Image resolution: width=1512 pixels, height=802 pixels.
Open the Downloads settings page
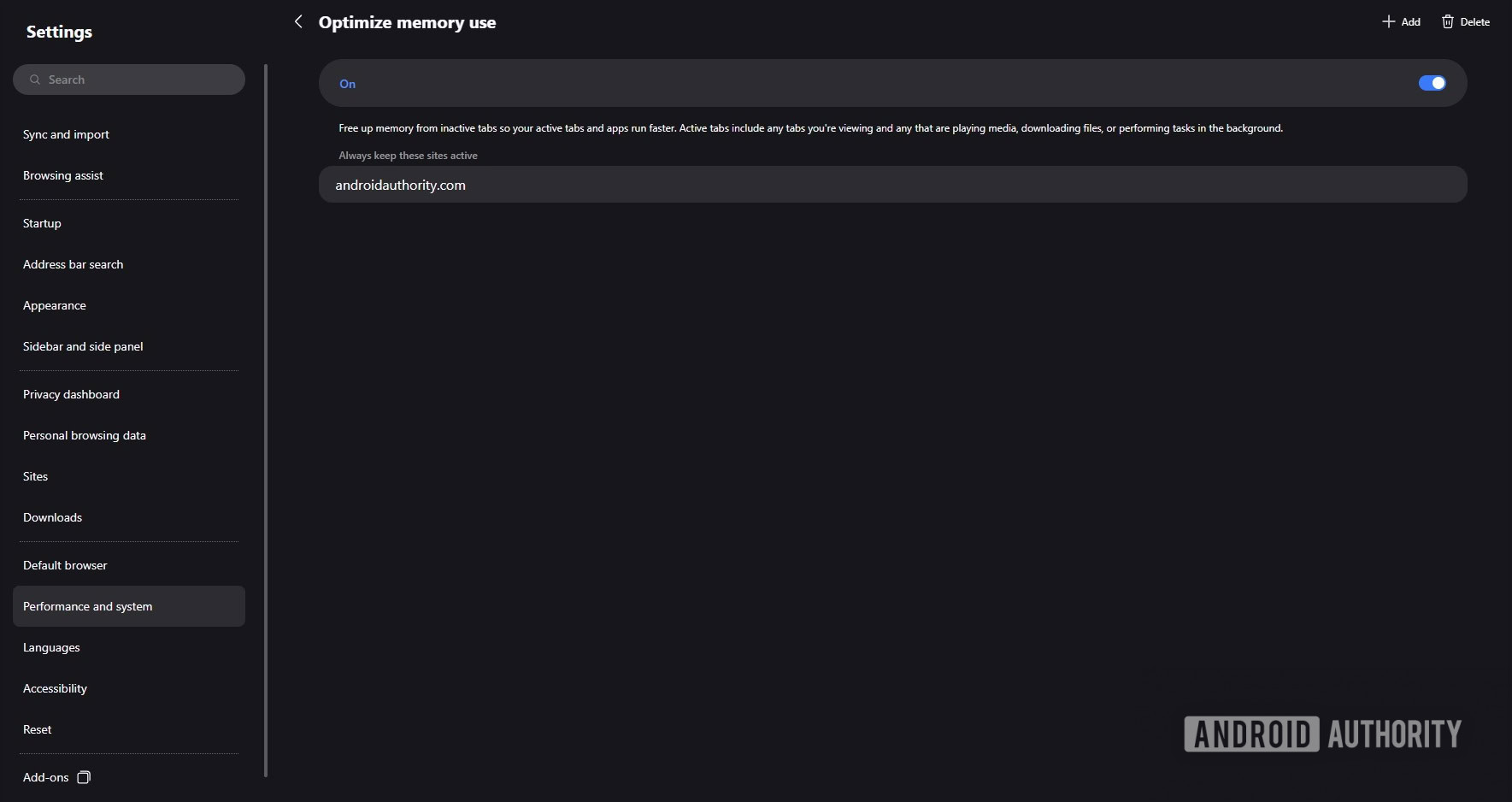tap(52, 517)
